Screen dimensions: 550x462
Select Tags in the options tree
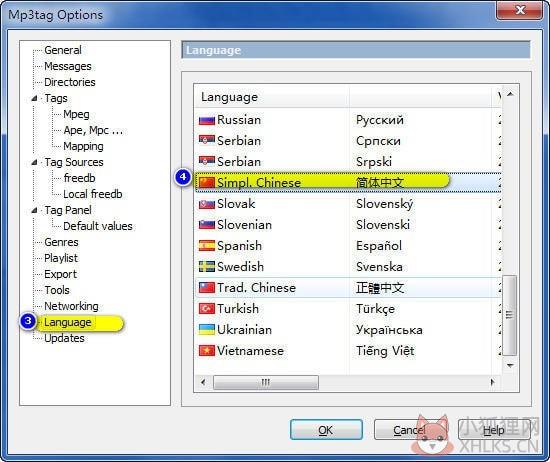(x=56, y=98)
